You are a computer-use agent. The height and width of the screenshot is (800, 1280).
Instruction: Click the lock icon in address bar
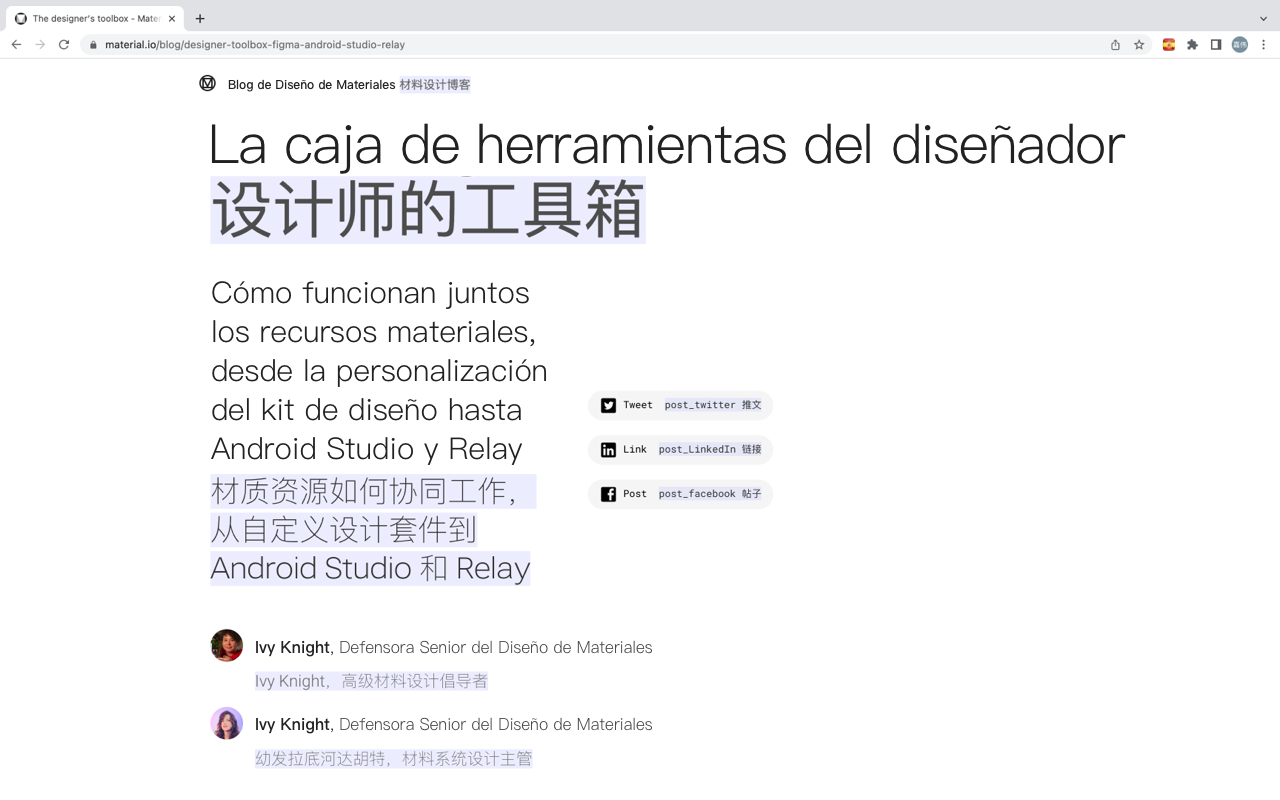(x=93, y=45)
